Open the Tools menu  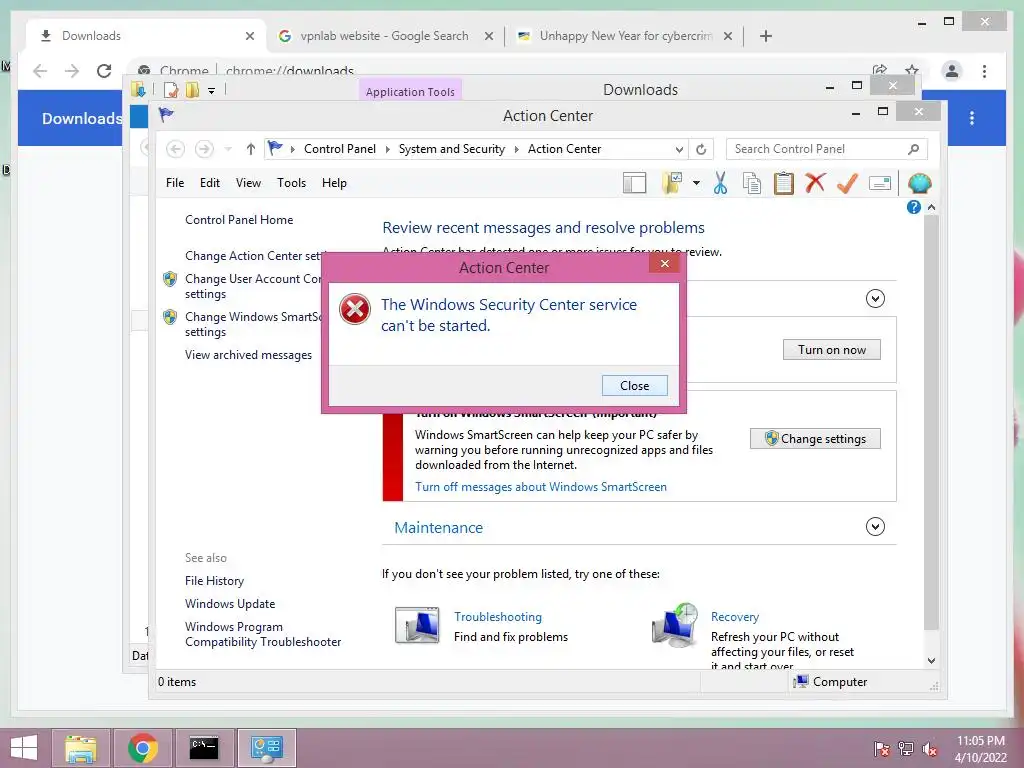(x=291, y=183)
